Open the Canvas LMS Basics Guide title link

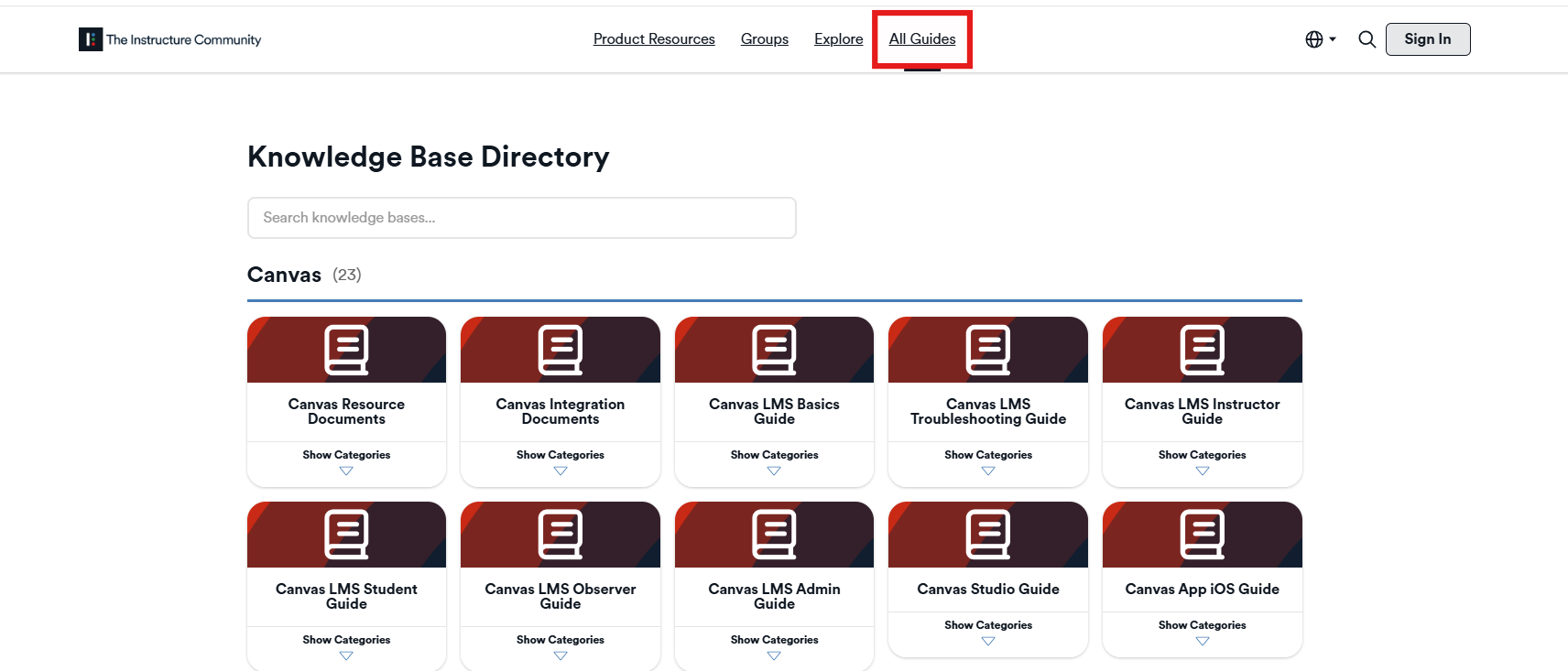coord(774,412)
